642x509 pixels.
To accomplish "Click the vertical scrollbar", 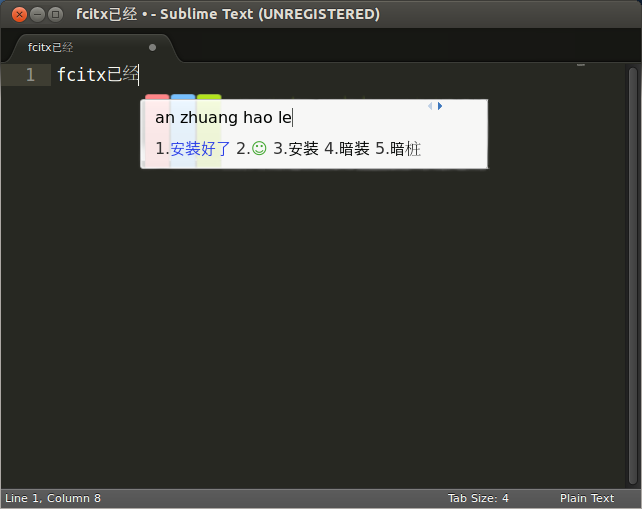I will tap(633, 275).
